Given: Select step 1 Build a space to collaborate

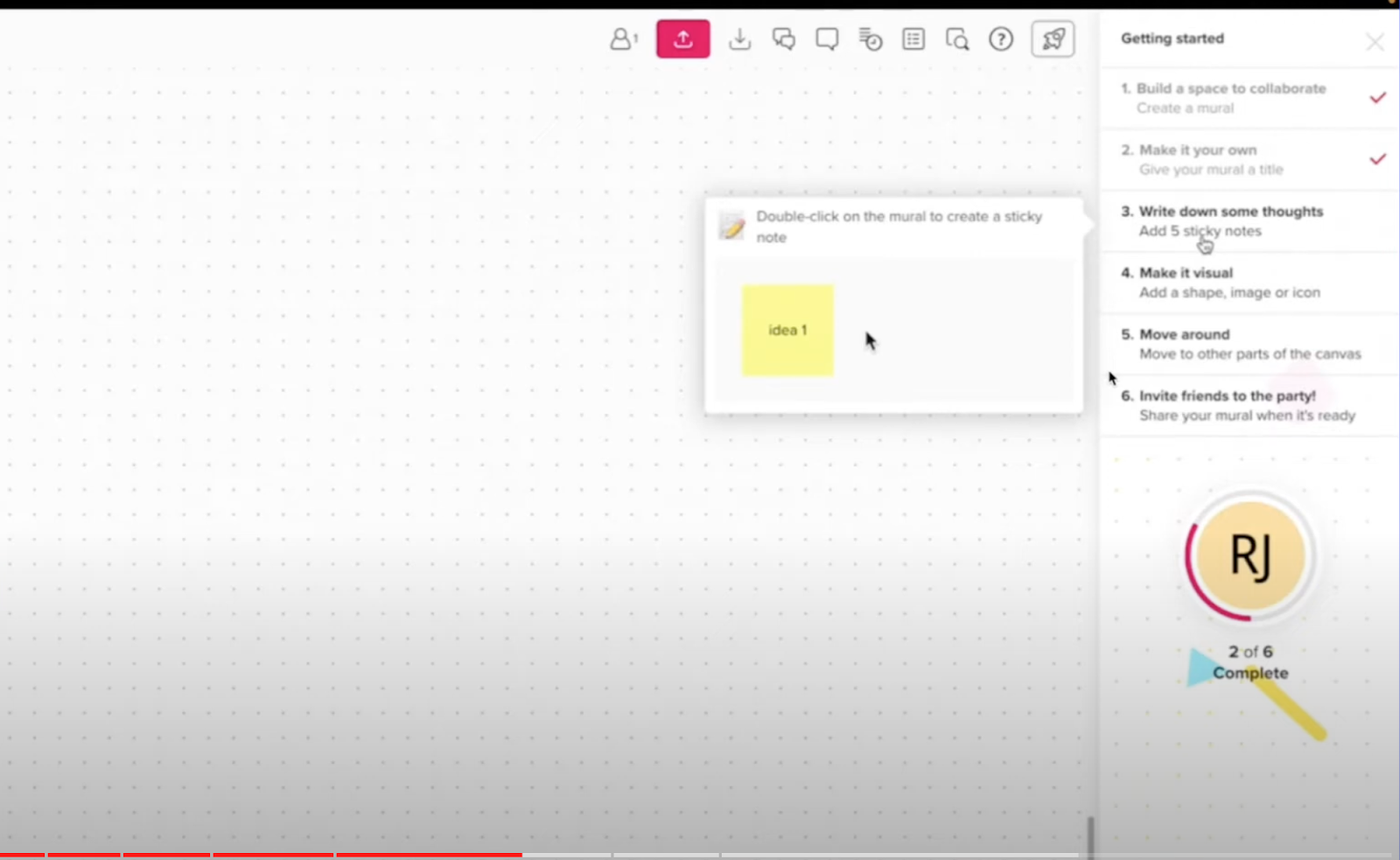Looking at the screenshot, I should [1249, 98].
